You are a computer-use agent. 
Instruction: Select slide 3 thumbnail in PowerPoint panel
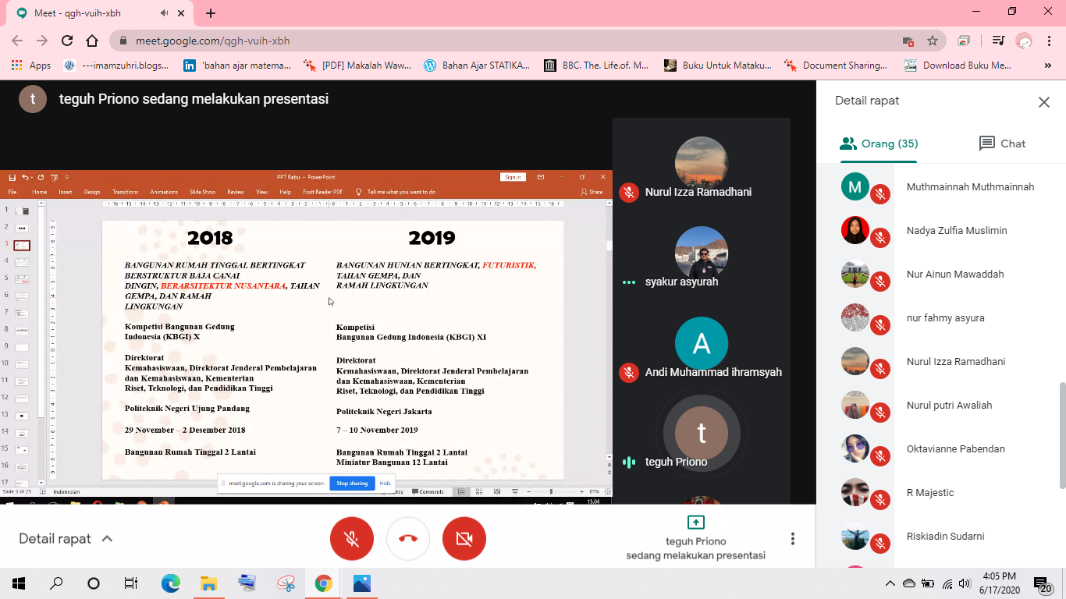point(22,245)
